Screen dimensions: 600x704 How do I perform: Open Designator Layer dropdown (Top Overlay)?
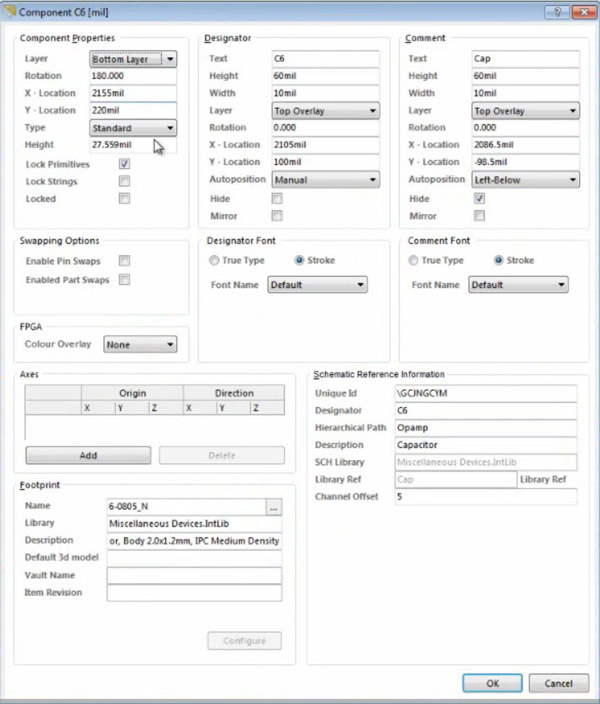(x=326, y=111)
